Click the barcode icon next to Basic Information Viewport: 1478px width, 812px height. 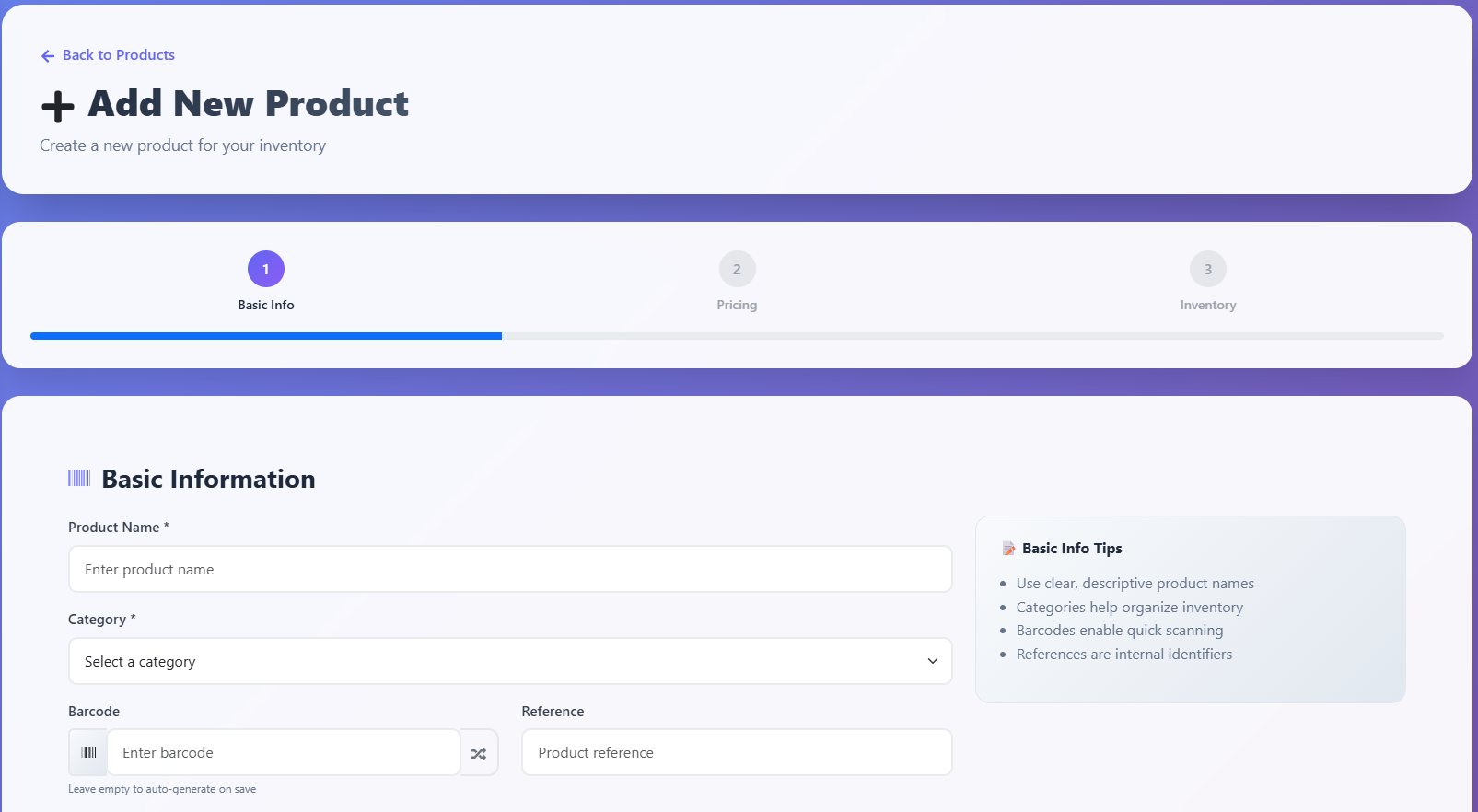79,478
